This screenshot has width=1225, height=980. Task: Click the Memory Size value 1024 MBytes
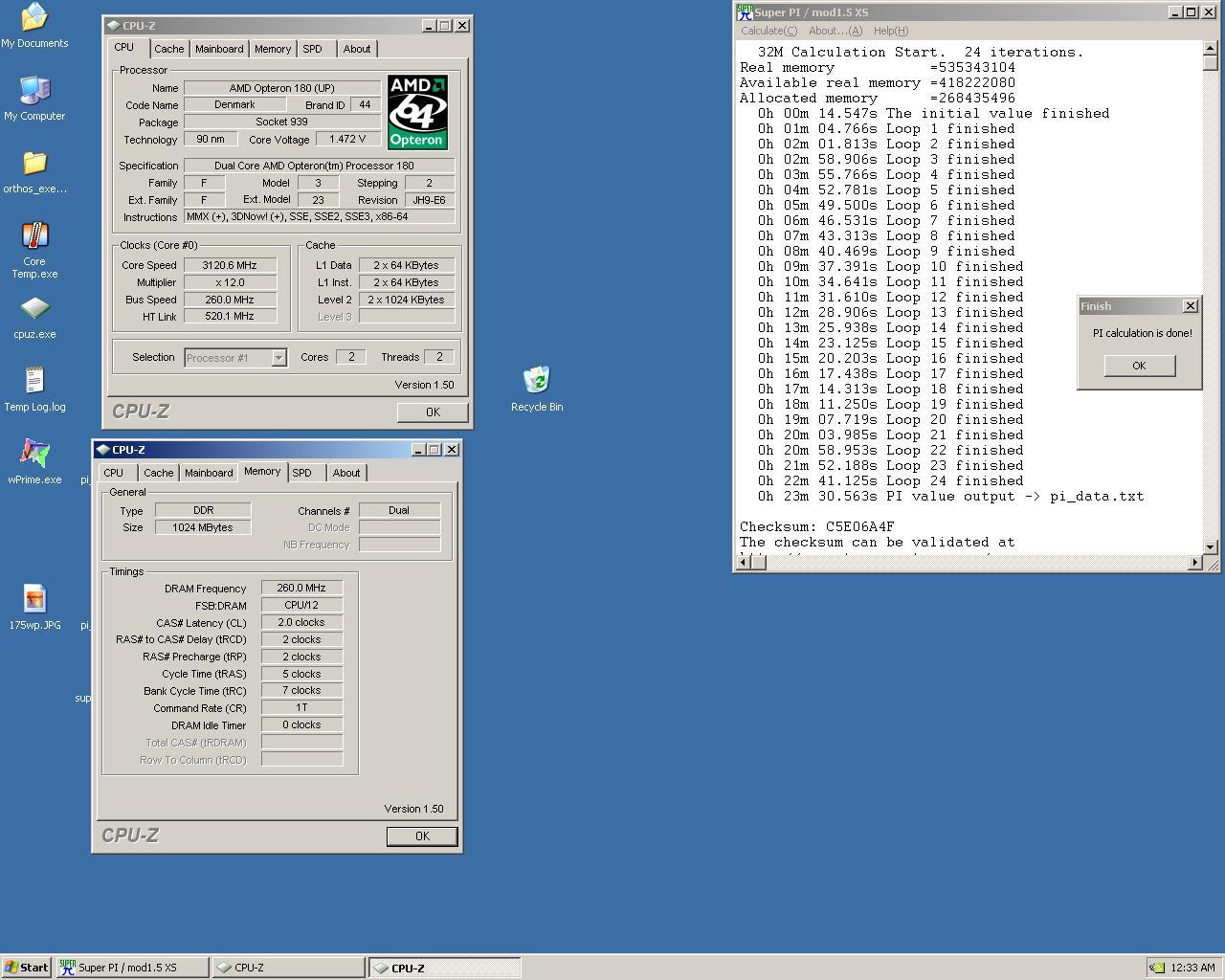[203, 527]
